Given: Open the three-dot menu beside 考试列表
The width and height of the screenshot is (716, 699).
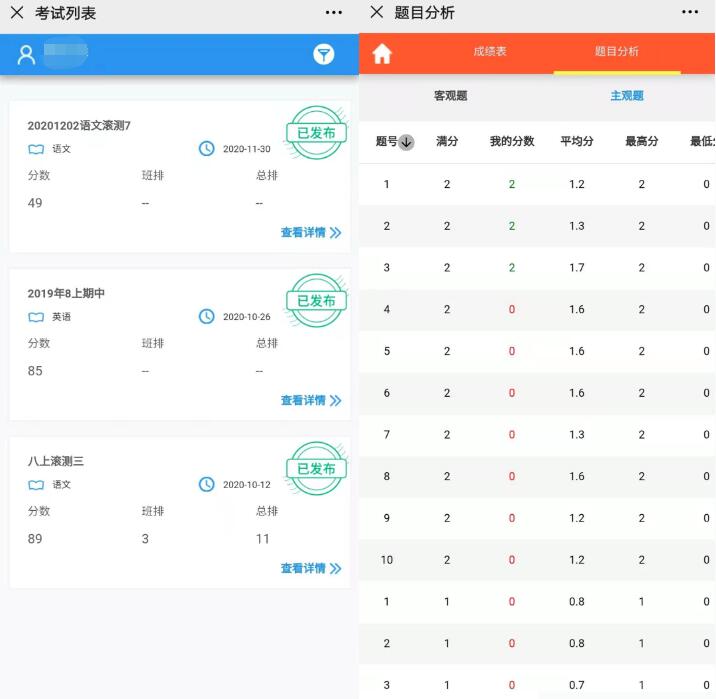Looking at the screenshot, I should point(333,12).
